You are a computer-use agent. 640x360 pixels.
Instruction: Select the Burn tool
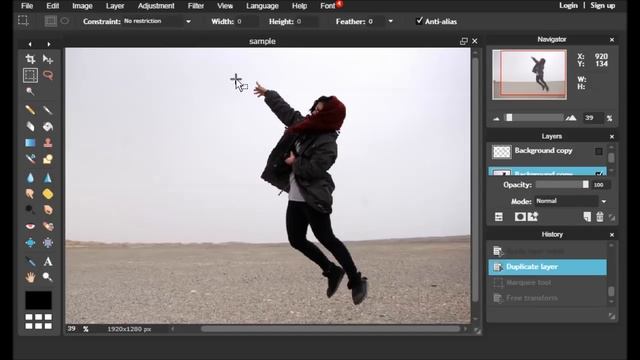(x=48, y=210)
